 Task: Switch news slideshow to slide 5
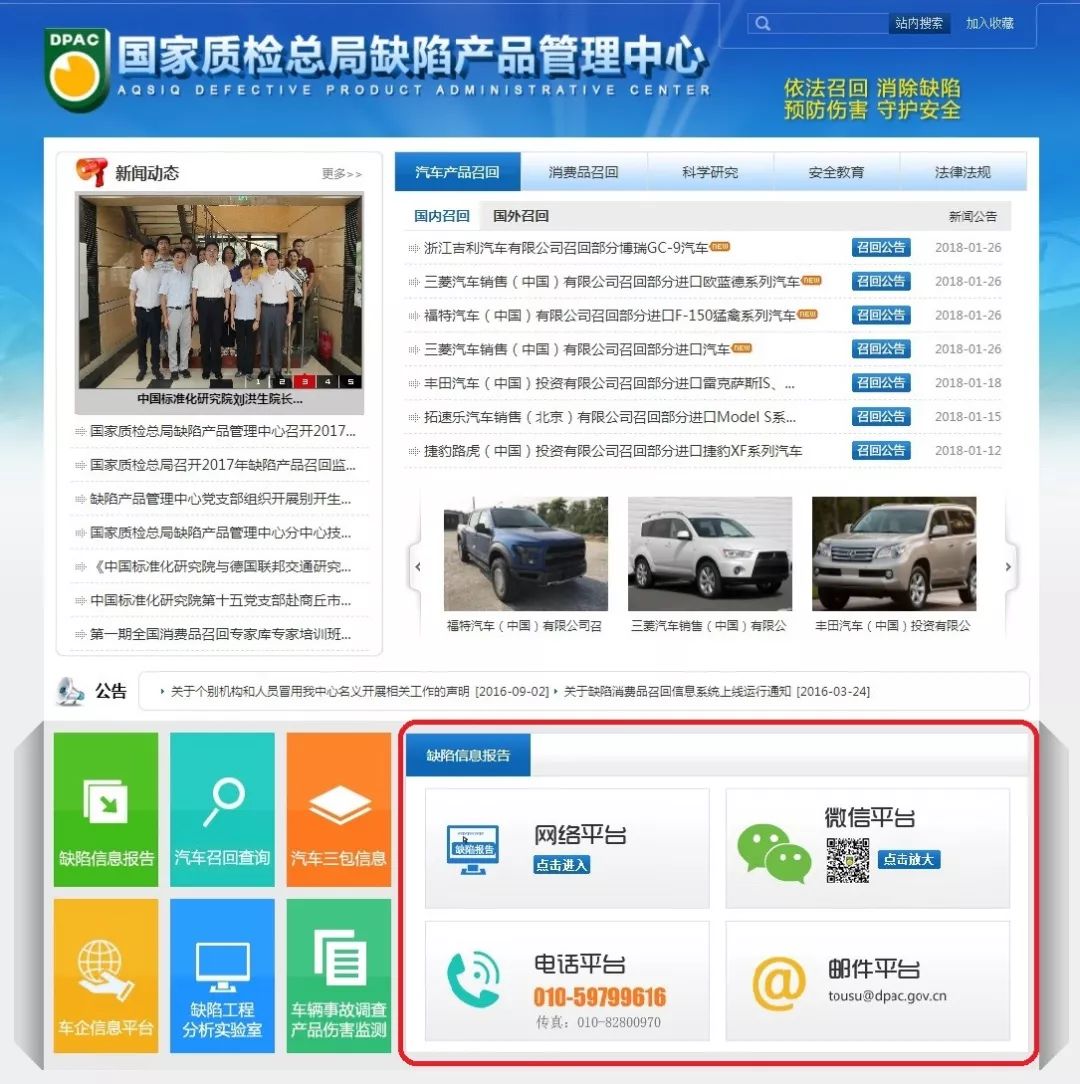[351, 381]
